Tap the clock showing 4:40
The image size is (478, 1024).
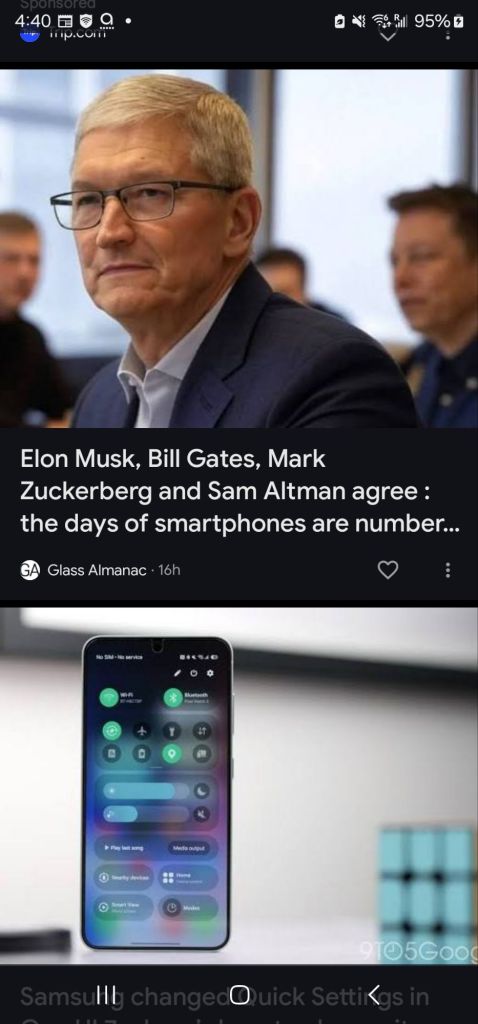[32, 22]
